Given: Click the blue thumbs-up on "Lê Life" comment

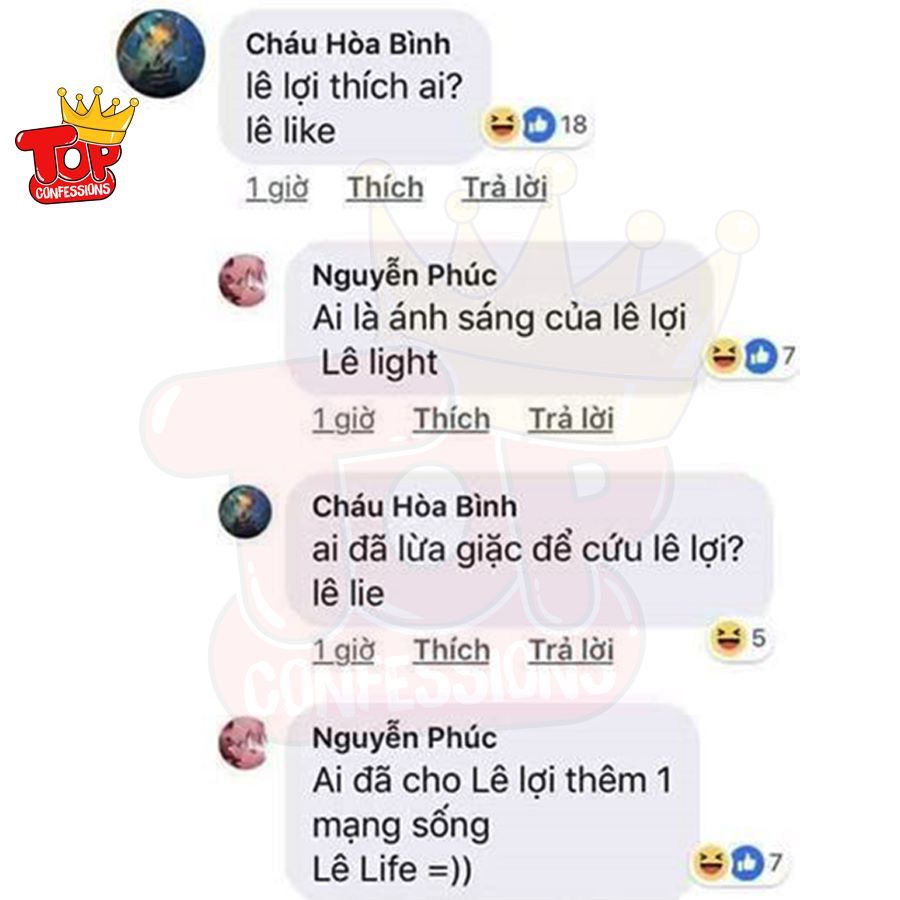Looking at the screenshot, I should click(x=747, y=862).
